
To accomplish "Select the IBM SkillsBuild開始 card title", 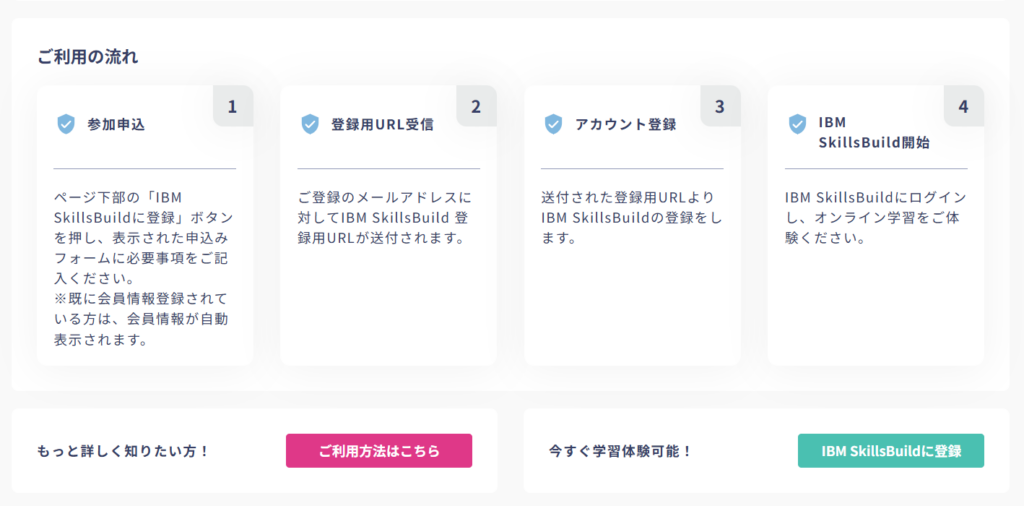I will (873, 133).
